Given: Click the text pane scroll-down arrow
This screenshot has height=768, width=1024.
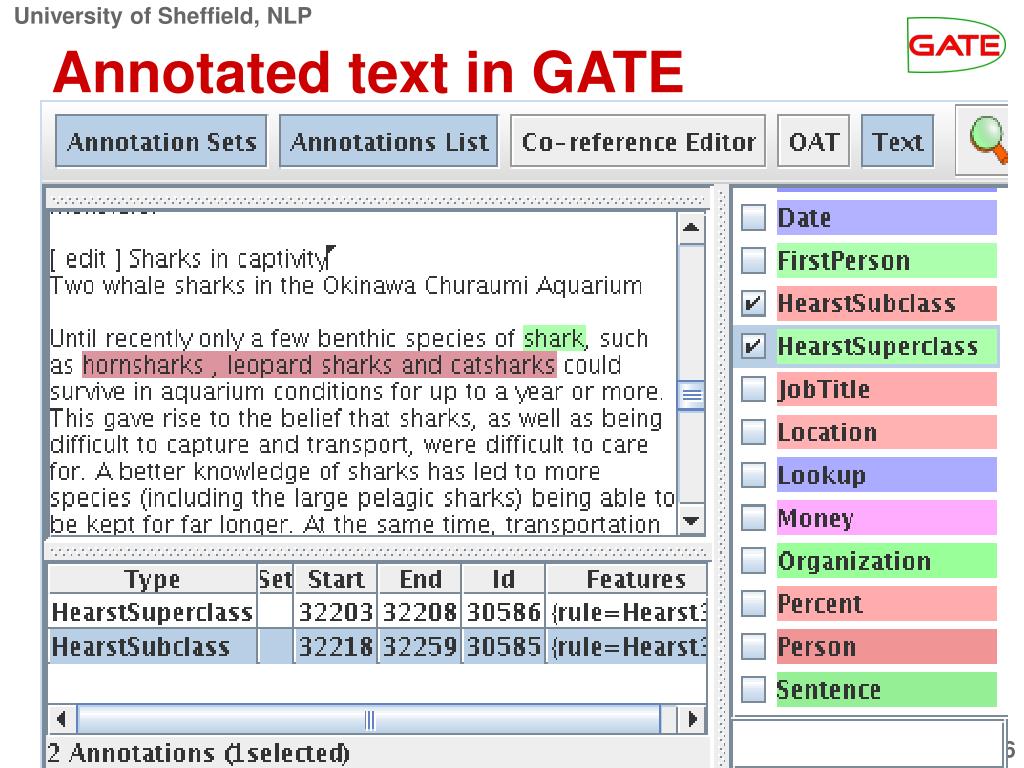Looking at the screenshot, I should pos(691,520).
